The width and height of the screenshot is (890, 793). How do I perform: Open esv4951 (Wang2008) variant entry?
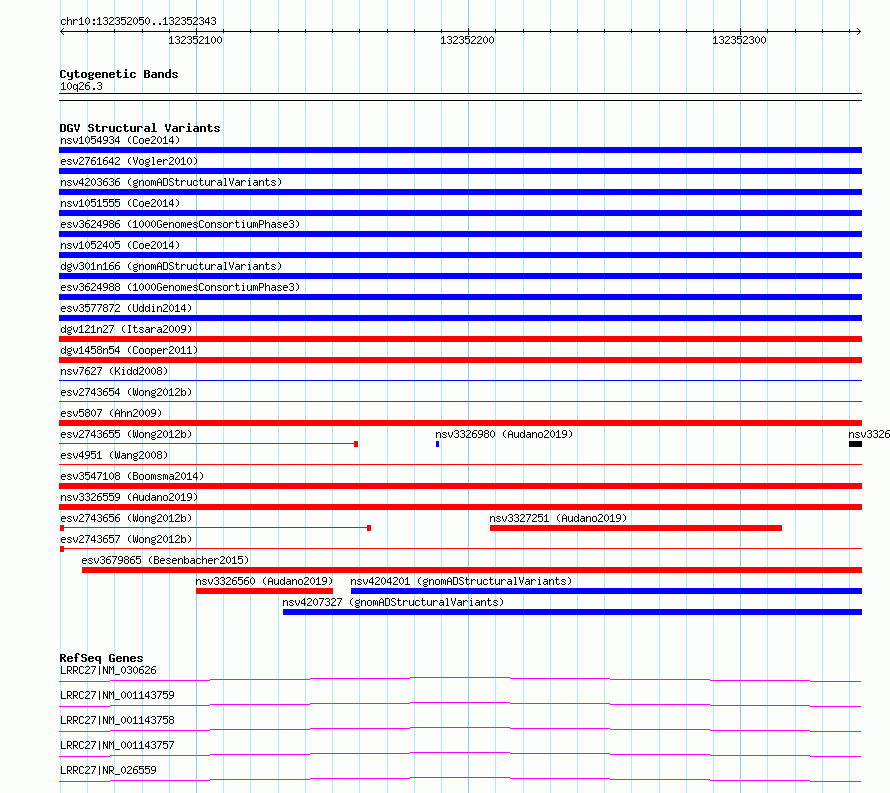tap(114, 455)
